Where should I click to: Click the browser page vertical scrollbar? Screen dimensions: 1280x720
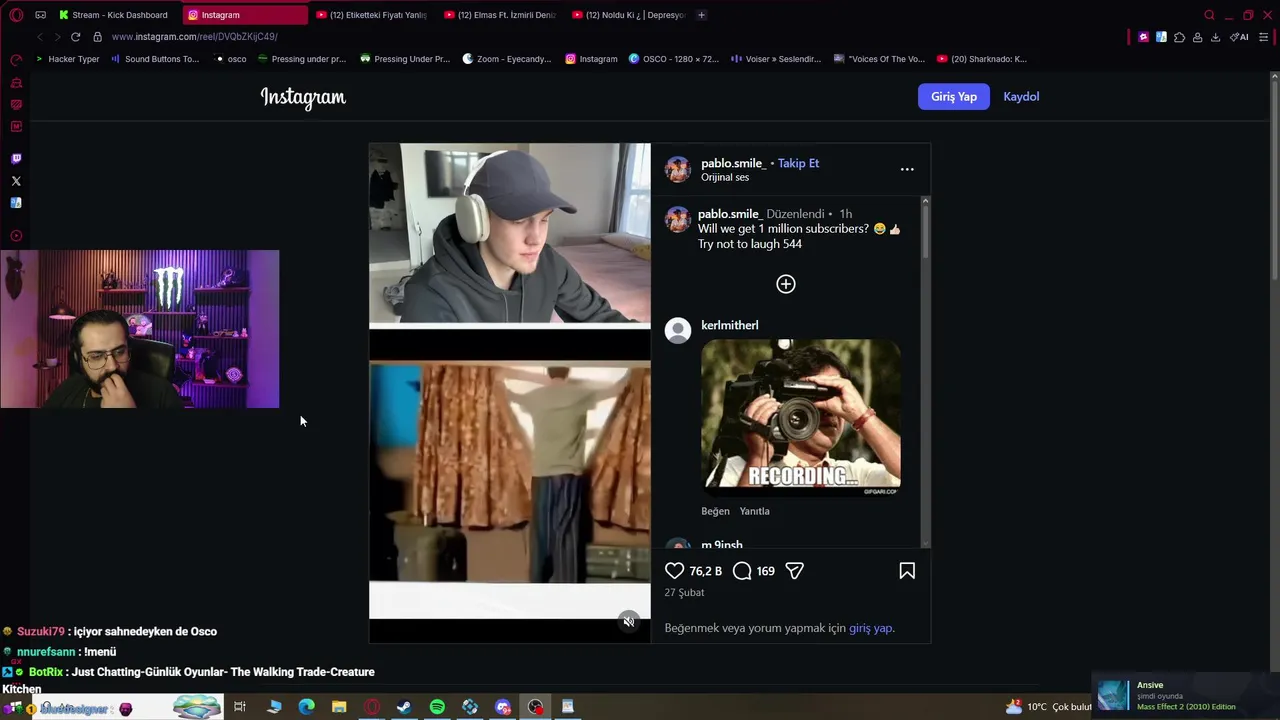(x=1274, y=180)
